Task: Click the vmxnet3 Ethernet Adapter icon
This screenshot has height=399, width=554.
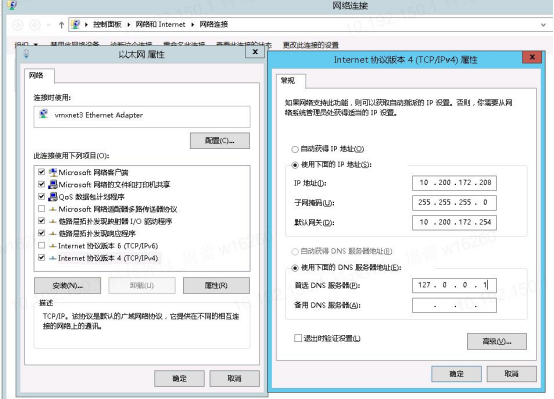Action: (x=44, y=114)
